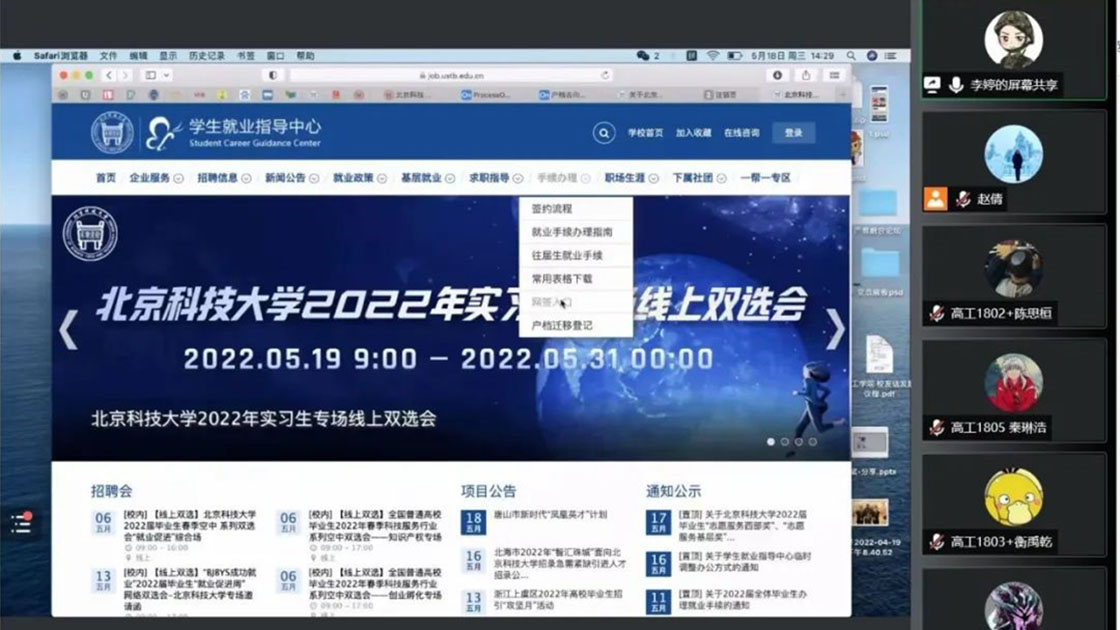
Task: Open 唐山市新时代“凤凰英才”计划 notice
Action: 550,514
